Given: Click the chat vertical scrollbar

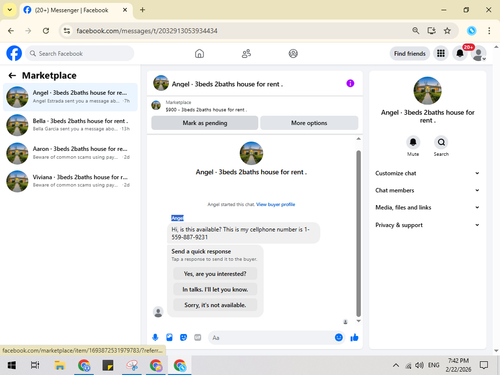Looking at the screenshot, I should tap(358, 233).
